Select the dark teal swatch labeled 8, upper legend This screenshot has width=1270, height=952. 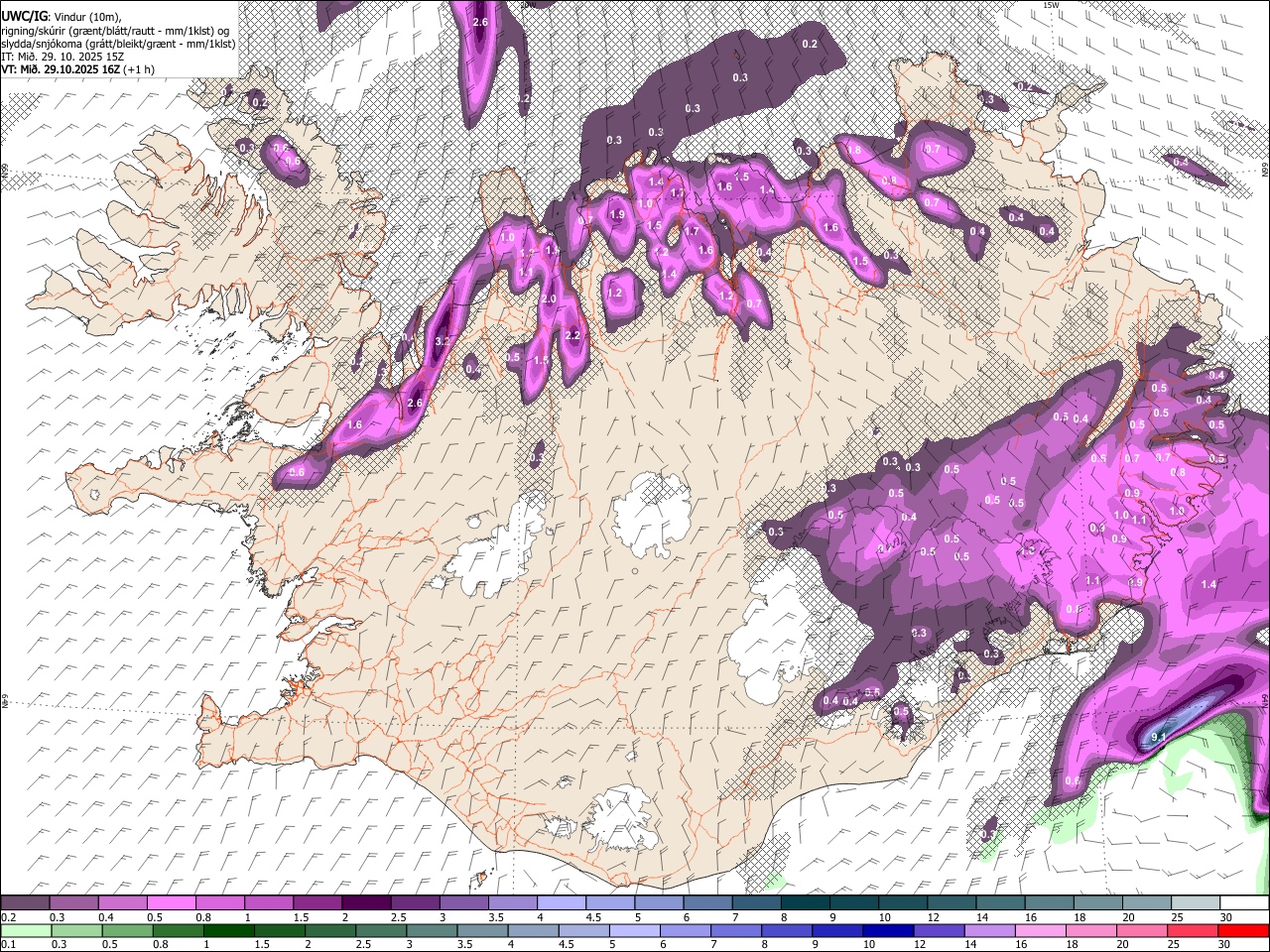pyautogui.click(x=805, y=903)
